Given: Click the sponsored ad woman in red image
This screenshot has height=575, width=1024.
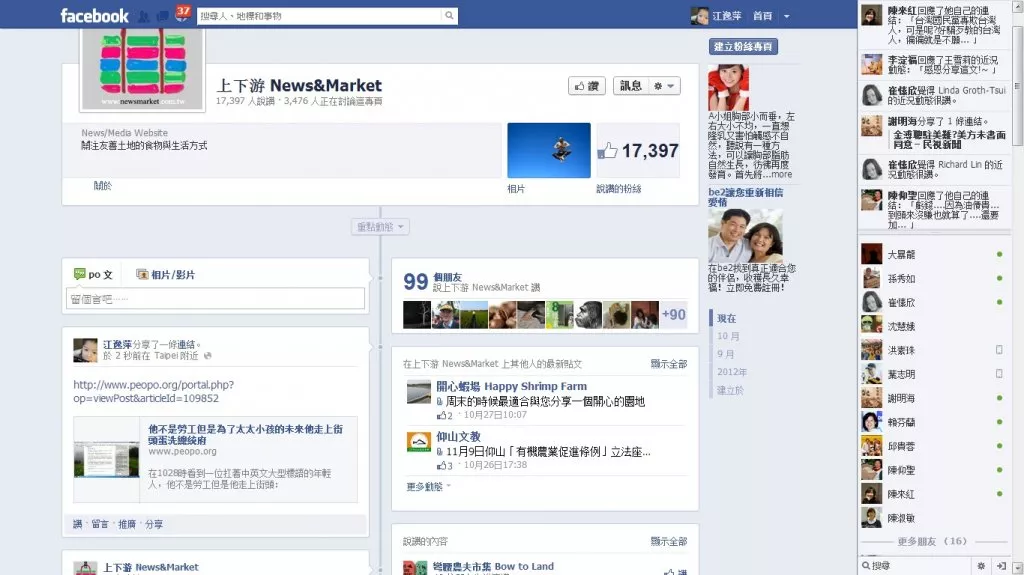Looking at the screenshot, I should pos(729,87).
